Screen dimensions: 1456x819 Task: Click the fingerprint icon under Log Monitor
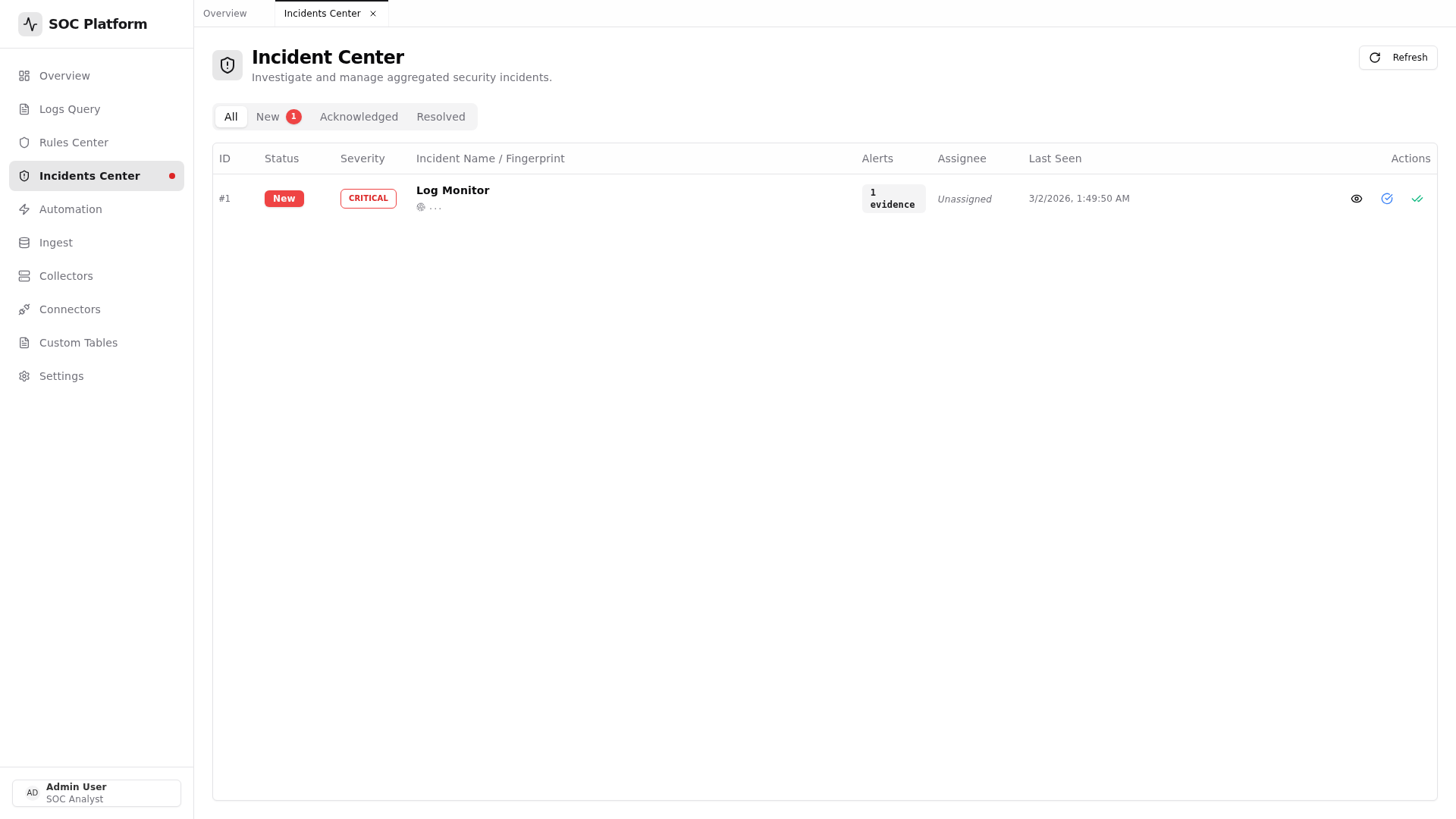point(421,207)
